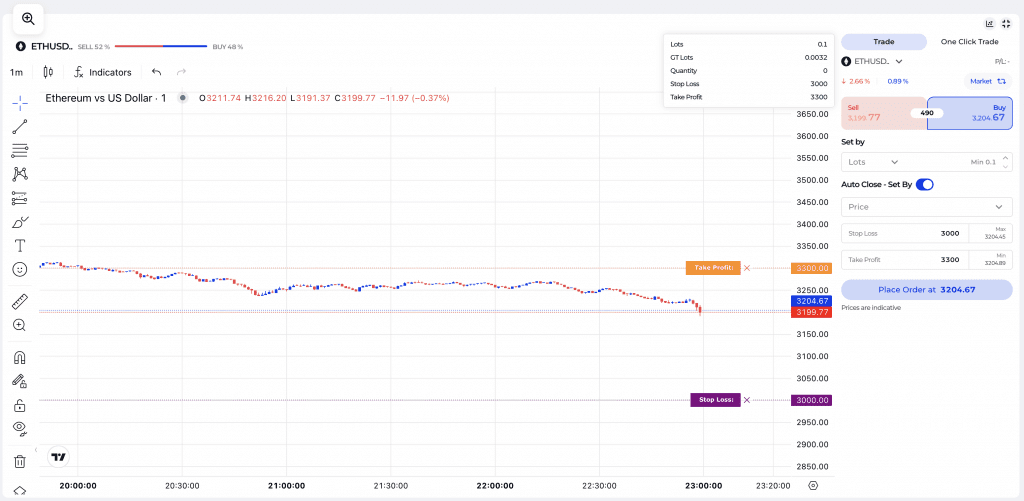1024x501 pixels.
Task: Toggle visibility of all drawings eye icon
Action: coord(20,428)
